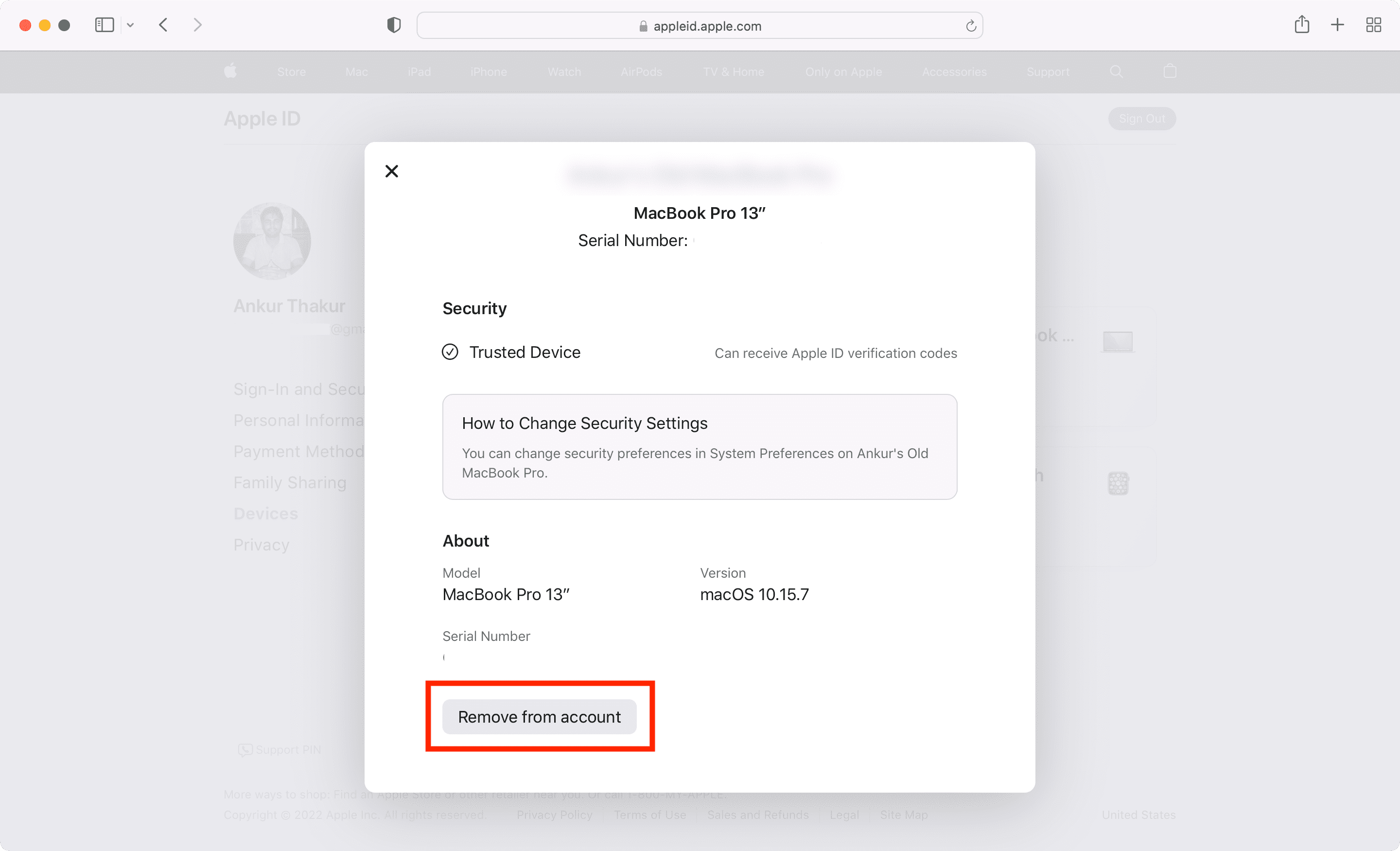Open Legal footer link

click(x=844, y=815)
